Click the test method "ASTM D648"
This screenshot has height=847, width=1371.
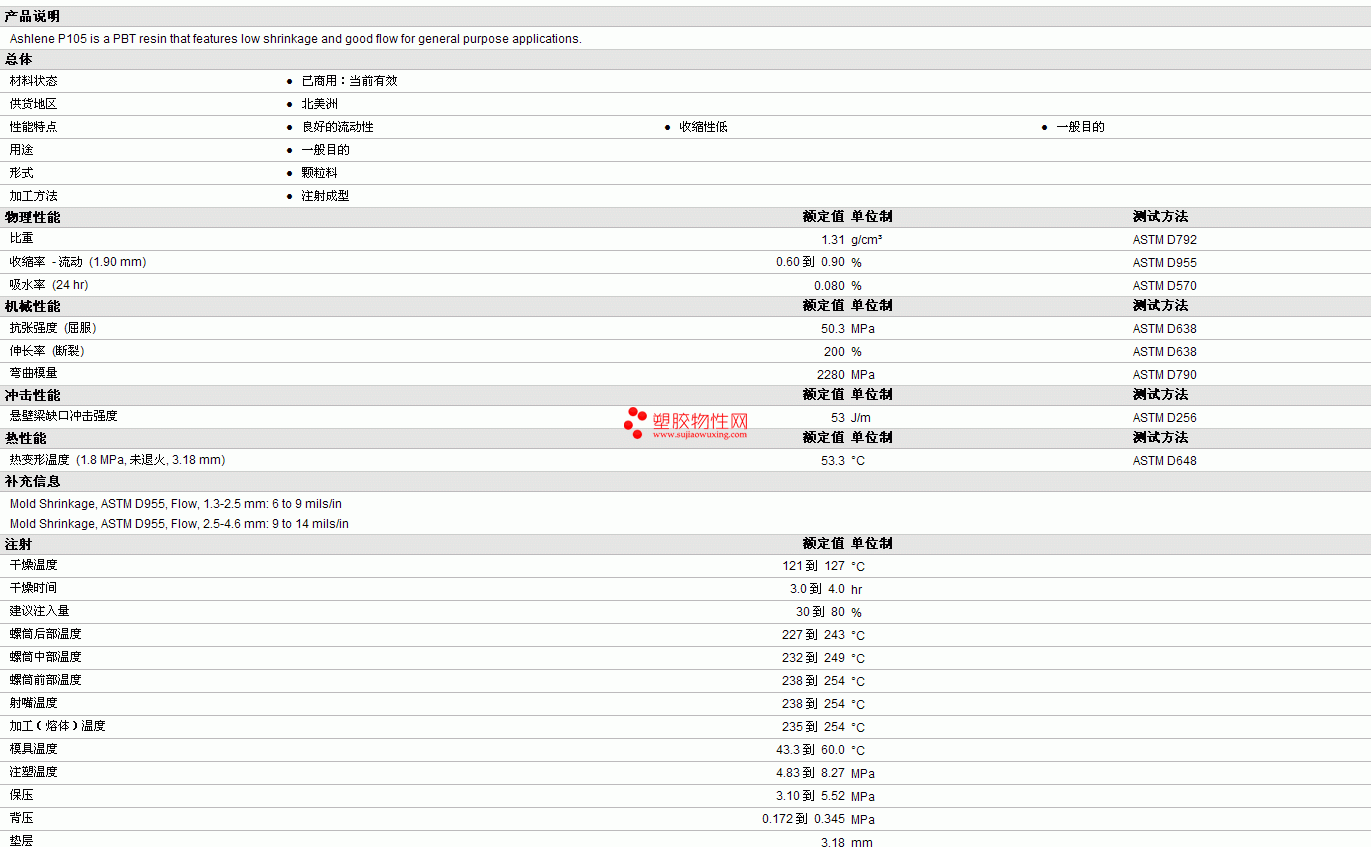coord(1164,461)
